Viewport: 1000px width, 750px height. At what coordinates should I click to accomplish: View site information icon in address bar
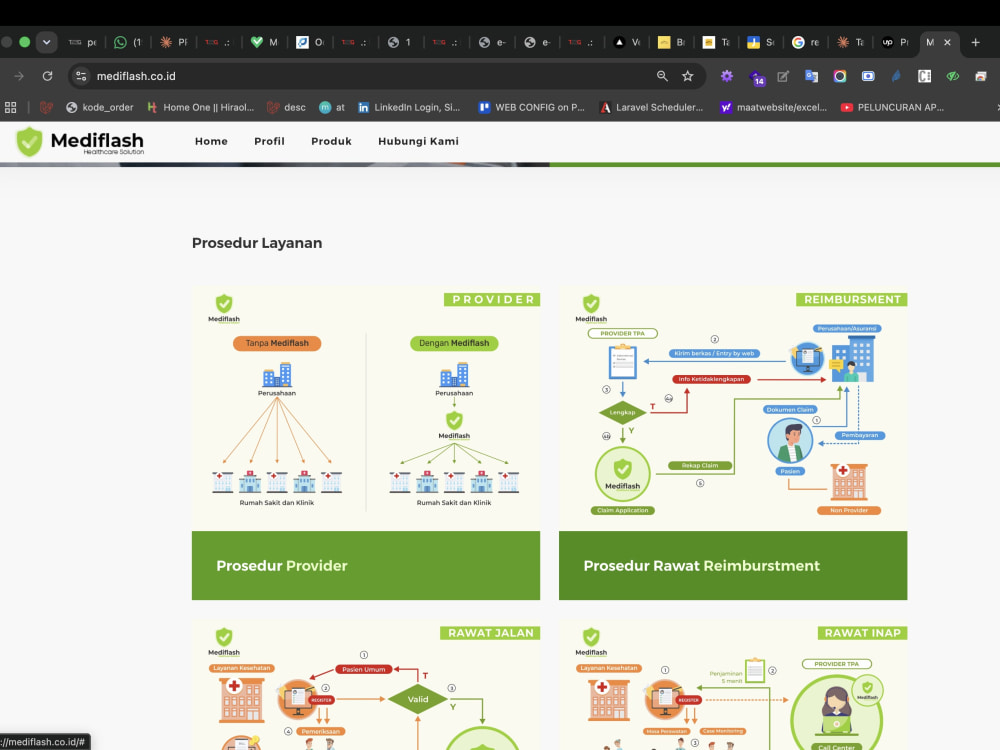(x=81, y=76)
